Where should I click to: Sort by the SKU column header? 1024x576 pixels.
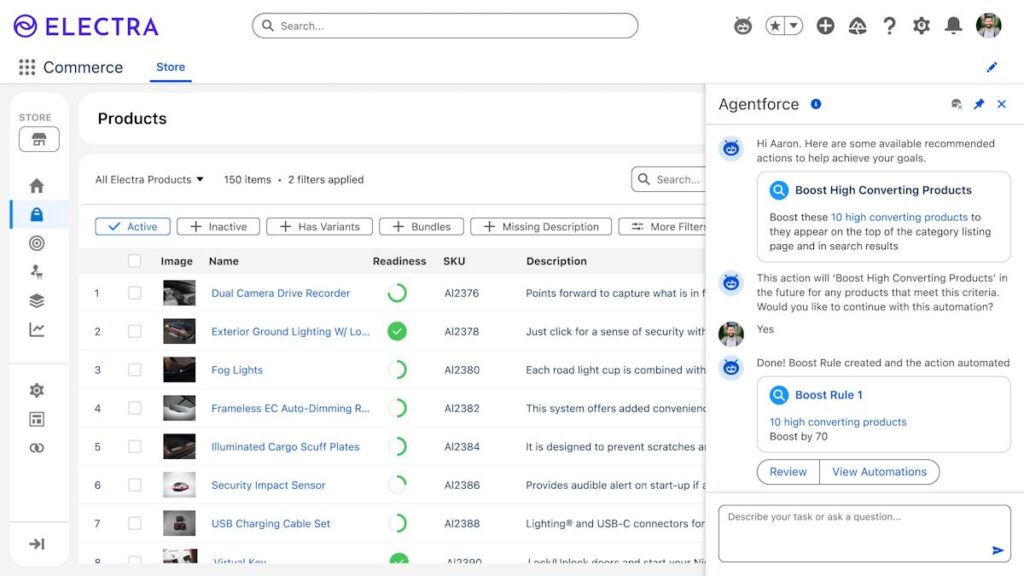(x=455, y=261)
